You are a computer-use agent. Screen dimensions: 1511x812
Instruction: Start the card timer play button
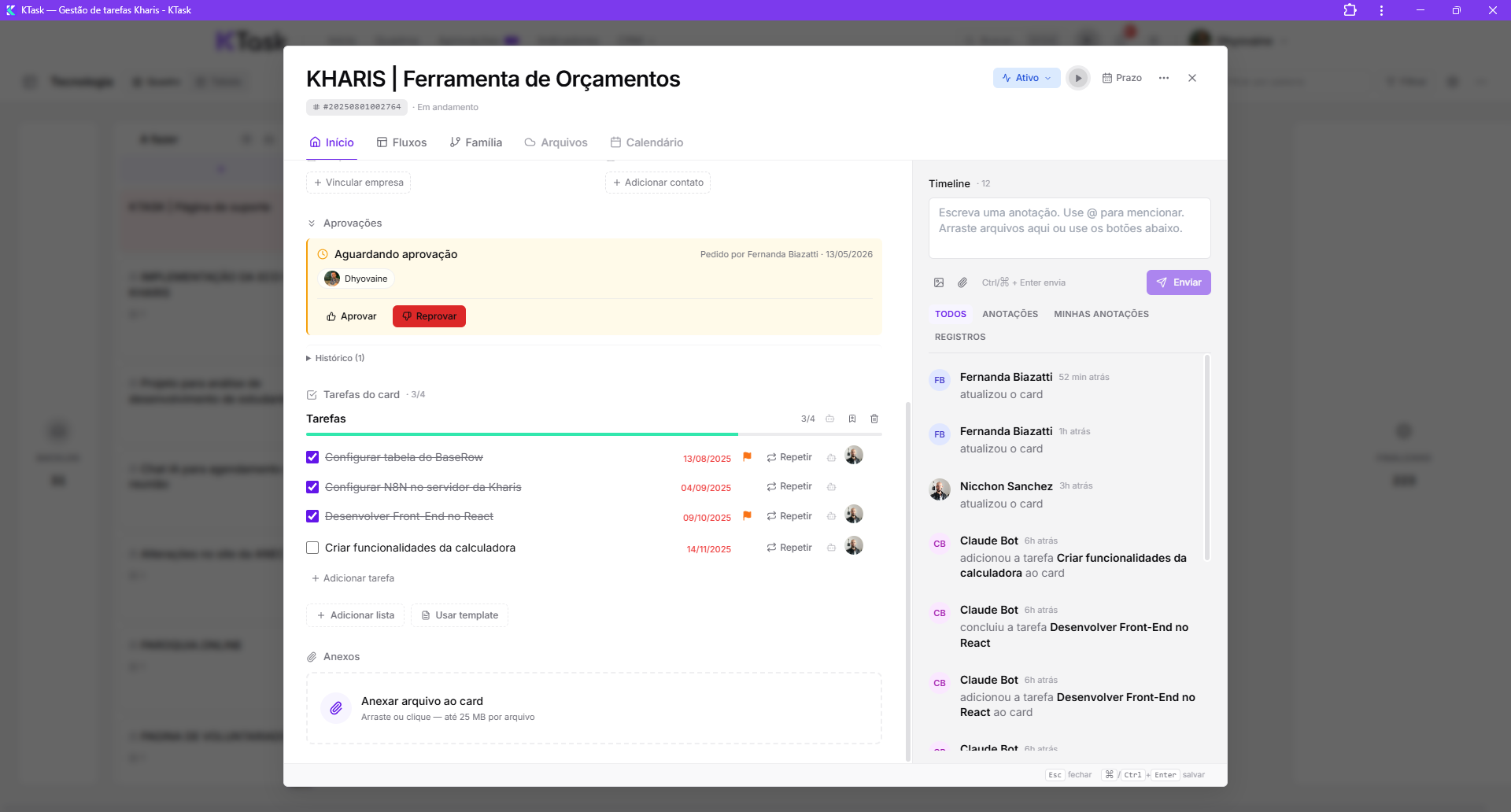[x=1078, y=78]
